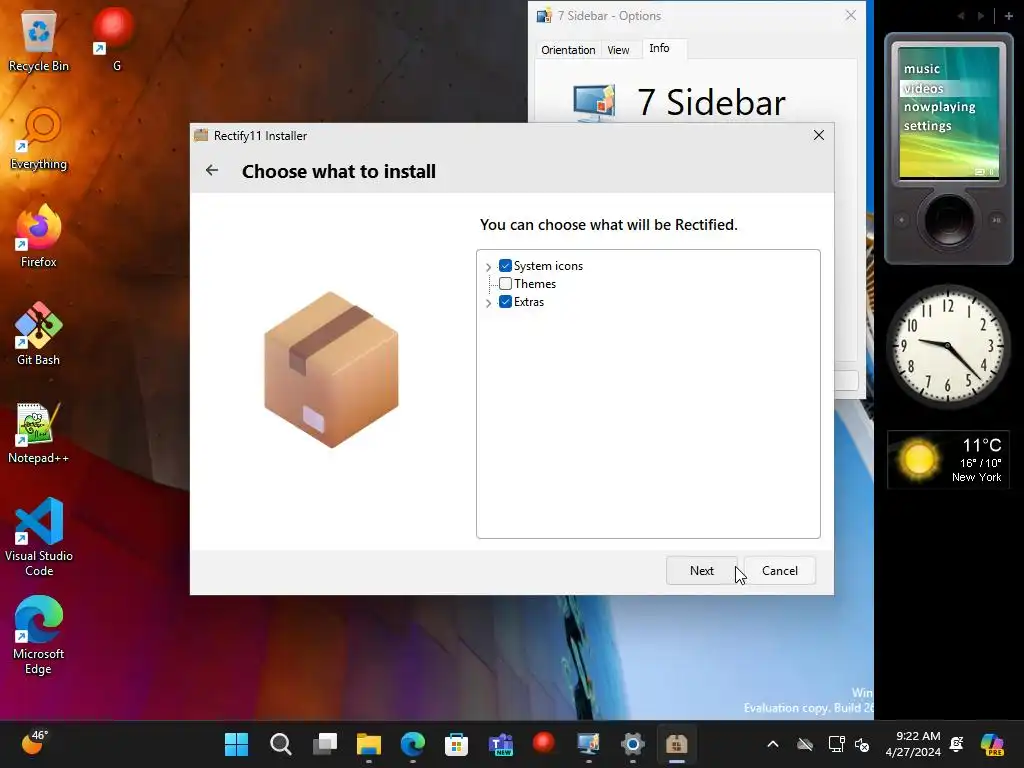Viewport: 1024px width, 768px height.
Task: Click the Next button
Action: (x=701, y=571)
